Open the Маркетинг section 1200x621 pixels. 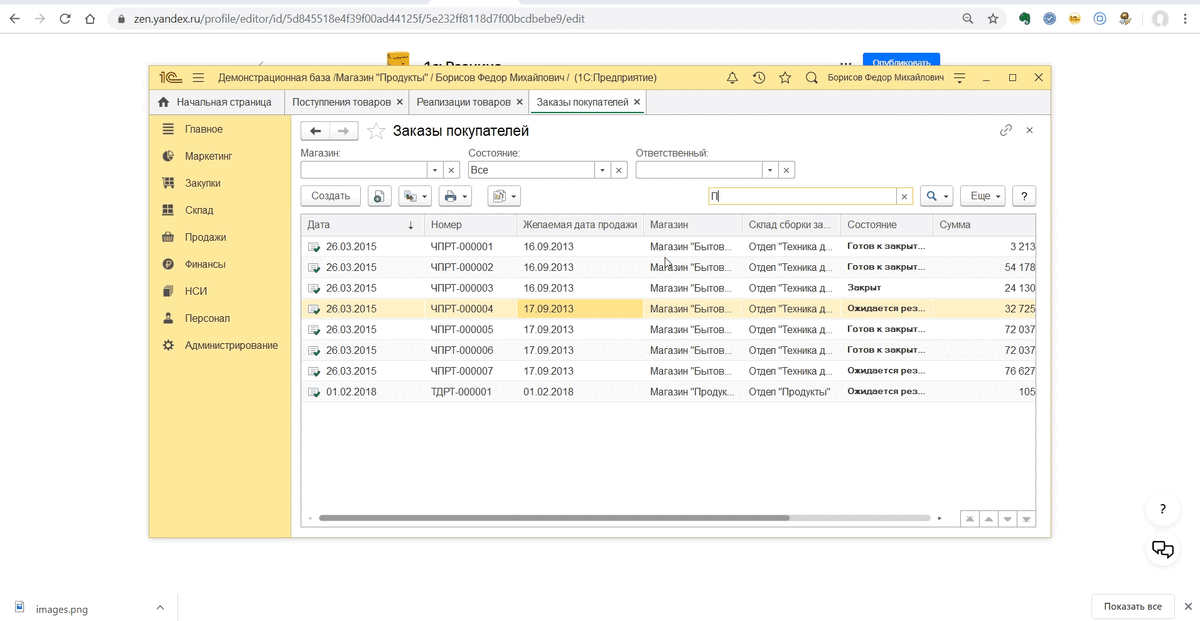coord(208,156)
